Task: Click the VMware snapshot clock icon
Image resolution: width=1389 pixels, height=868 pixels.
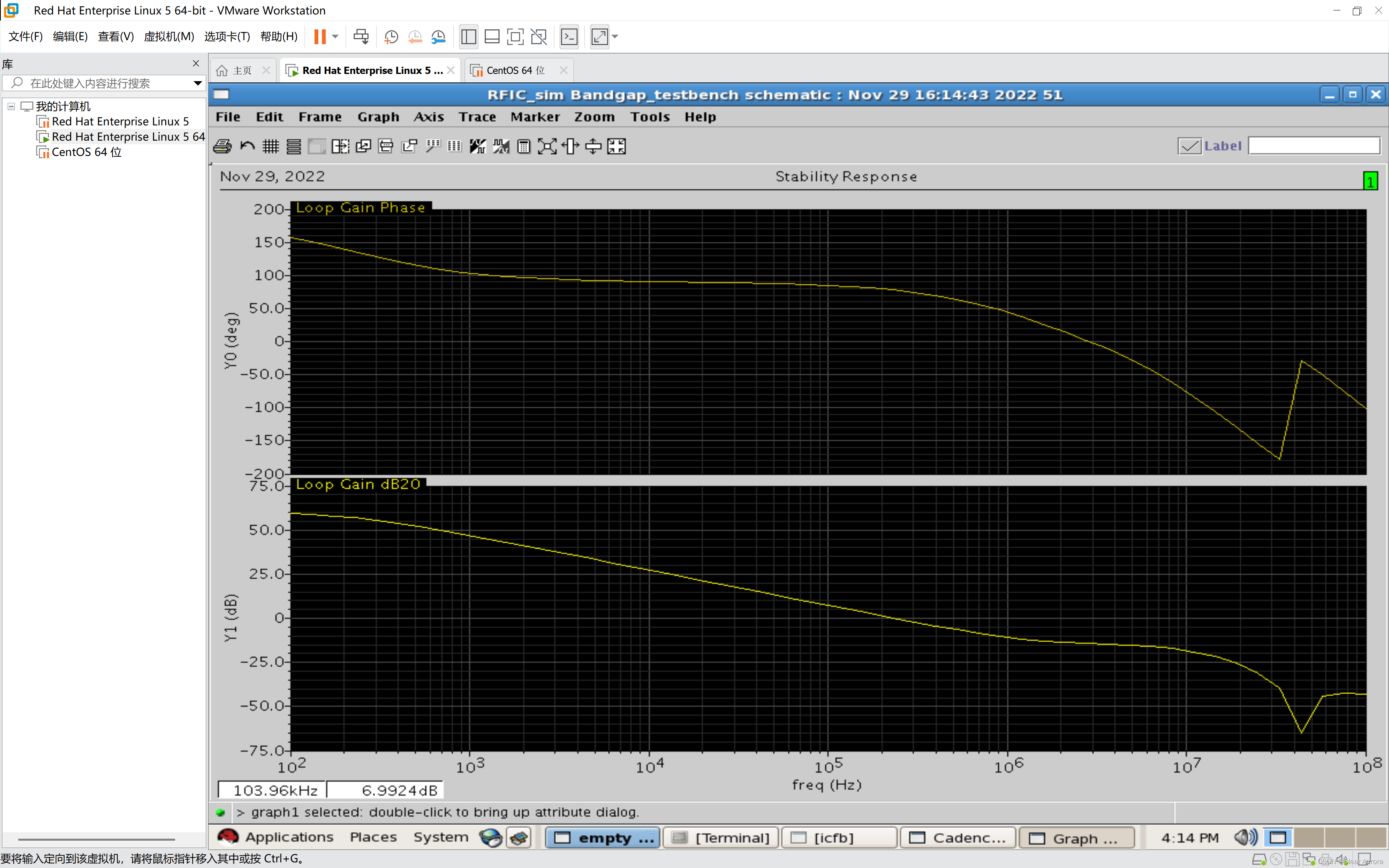Action: (391, 37)
